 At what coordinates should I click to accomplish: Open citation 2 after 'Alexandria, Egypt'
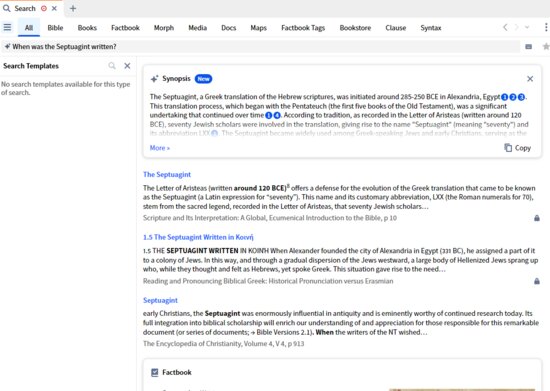point(513,97)
